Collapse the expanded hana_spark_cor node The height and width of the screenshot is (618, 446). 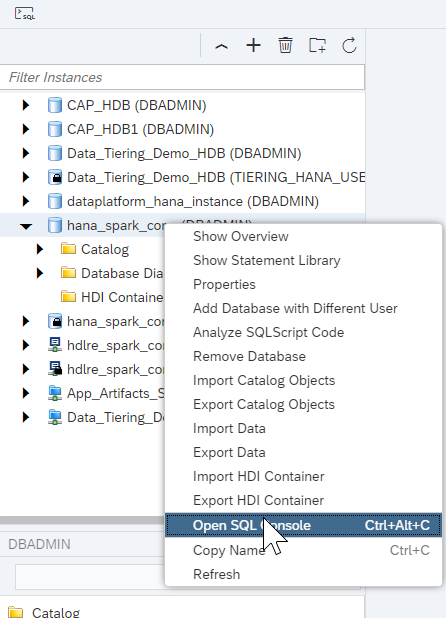coord(26,226)
